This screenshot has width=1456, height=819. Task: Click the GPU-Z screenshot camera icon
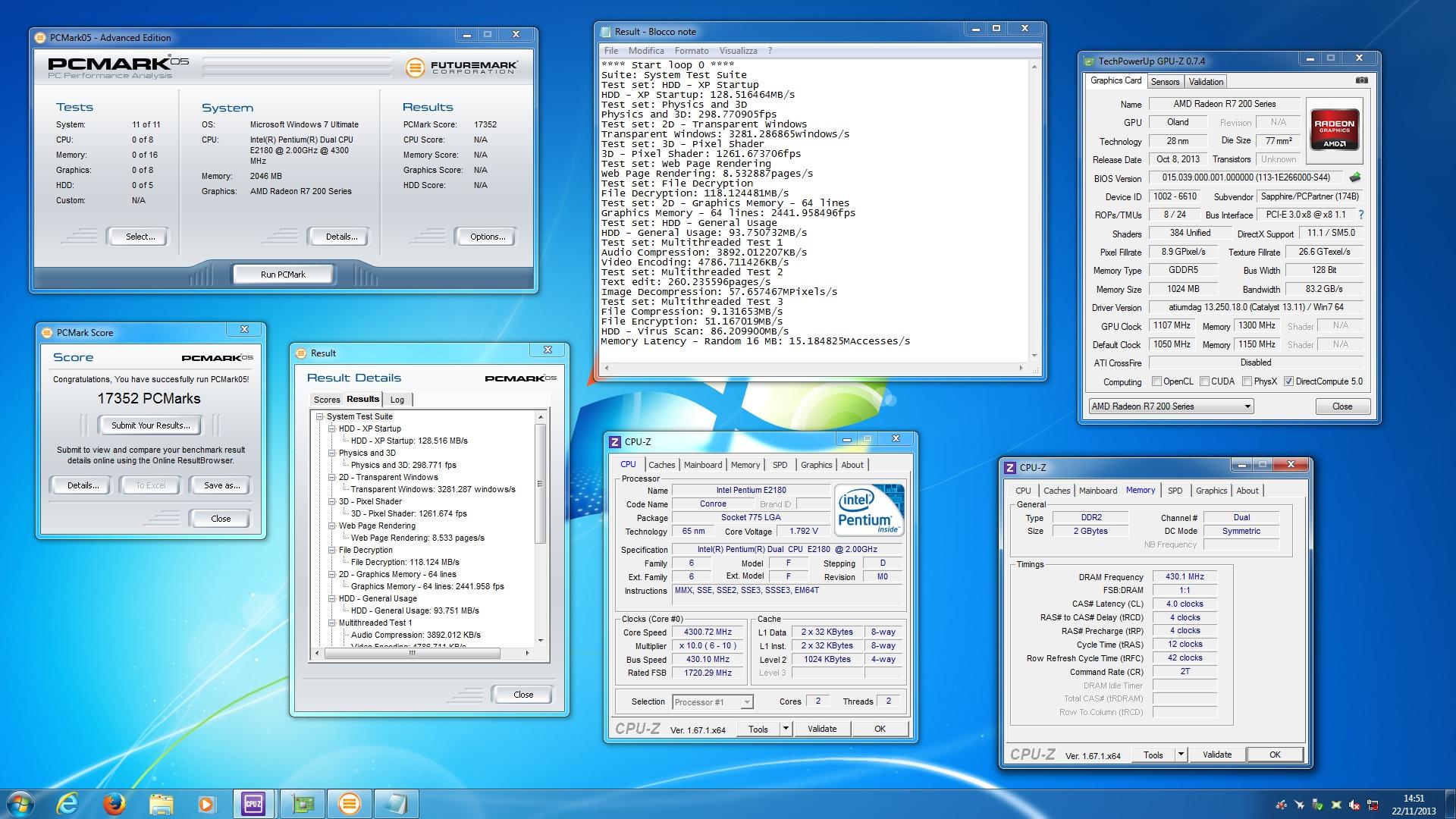click(1362, 80)
